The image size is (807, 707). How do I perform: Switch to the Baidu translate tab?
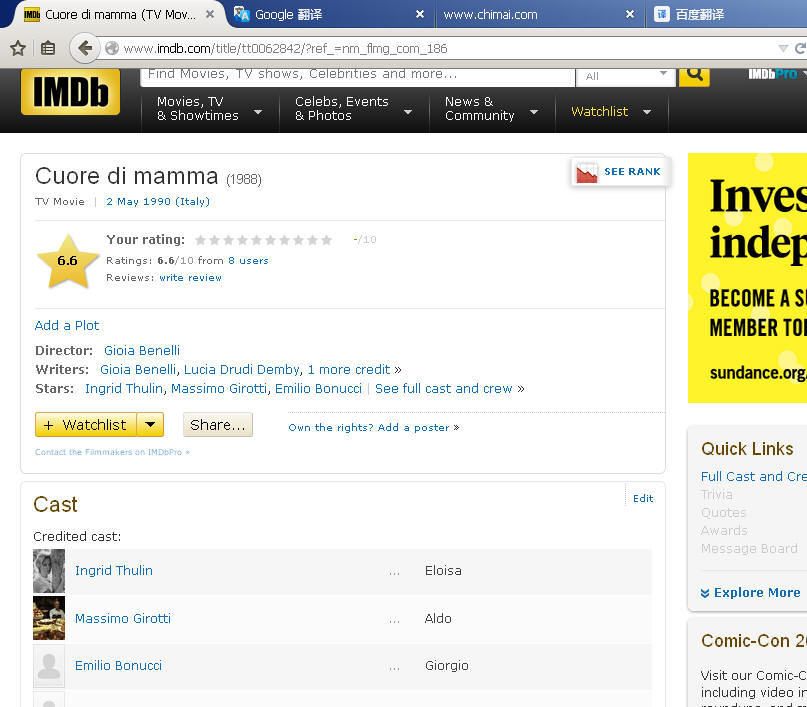(x=727, y=14)
